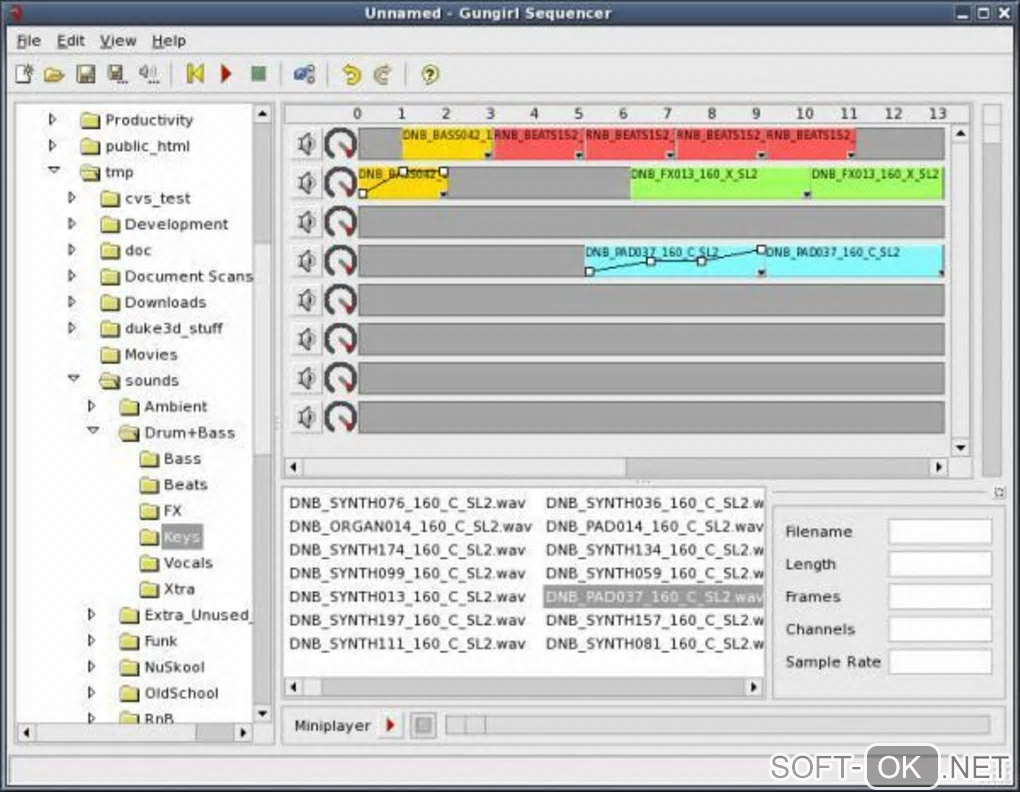The width and height of the screenshot is (1020, 792).
Task: Select the FX folder in Drum+Bass
Action: pos(172,510)
